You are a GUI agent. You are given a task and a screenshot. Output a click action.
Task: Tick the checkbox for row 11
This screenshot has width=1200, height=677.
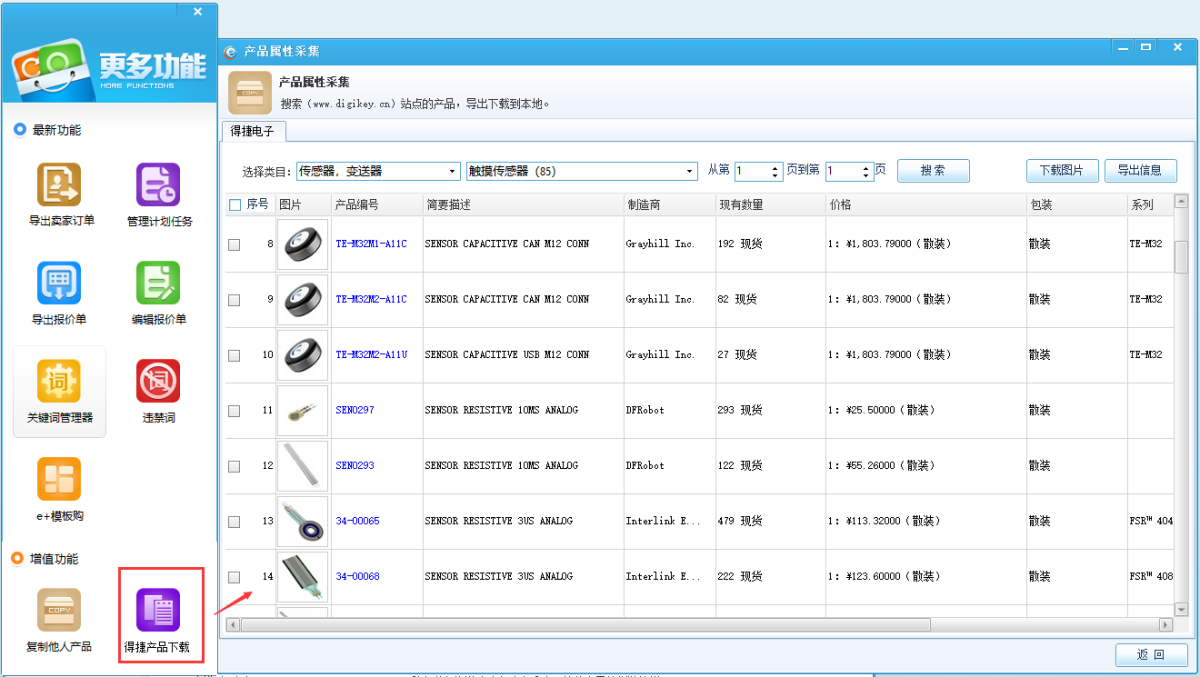[234, 411]
